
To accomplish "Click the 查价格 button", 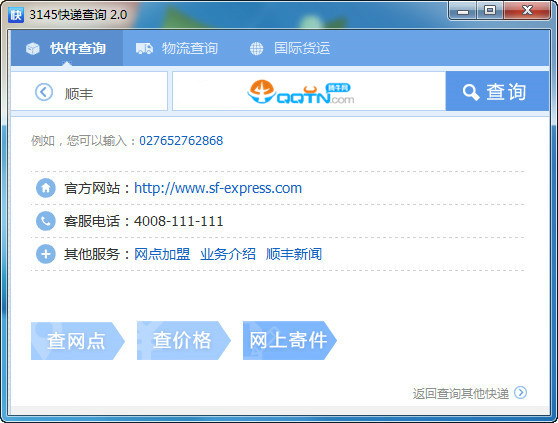I will 184,340.
